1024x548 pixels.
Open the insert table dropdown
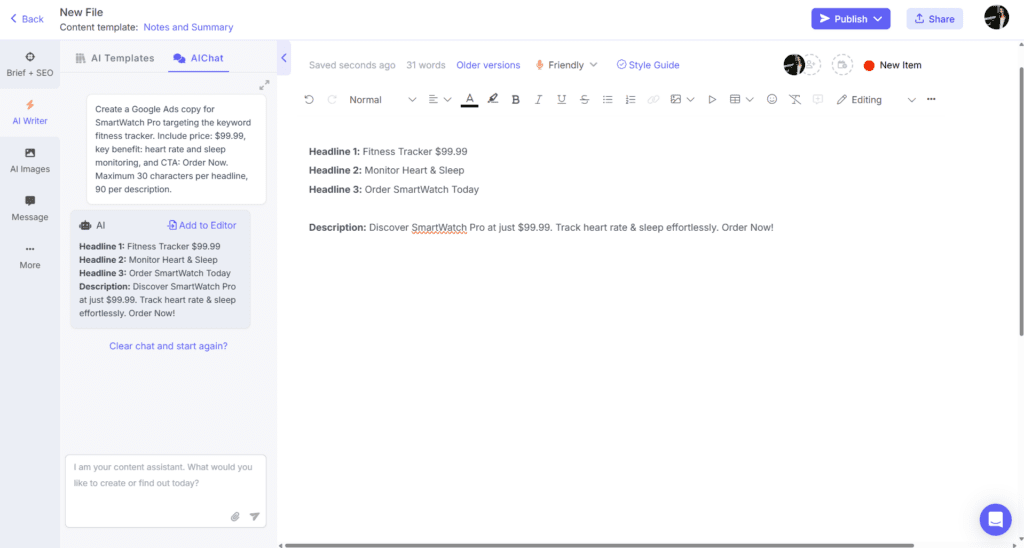coord(741,99)
